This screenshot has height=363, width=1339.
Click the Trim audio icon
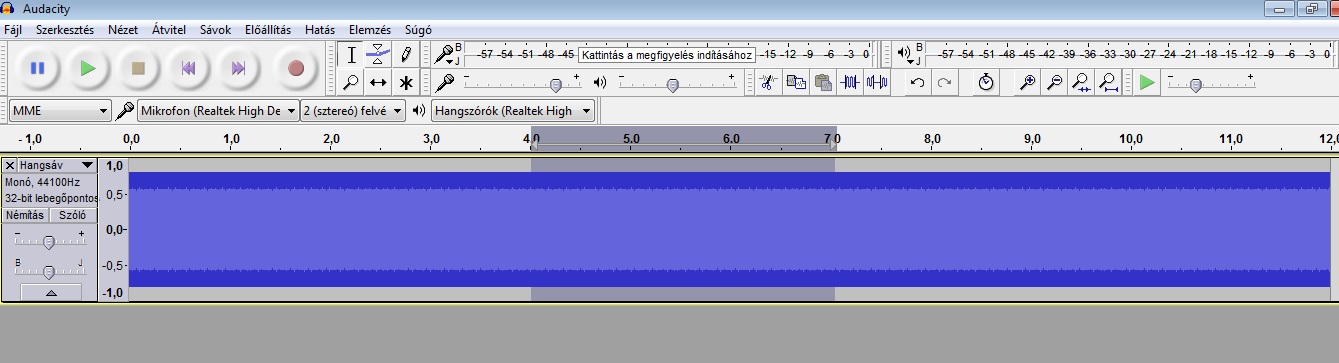(850, 82)
